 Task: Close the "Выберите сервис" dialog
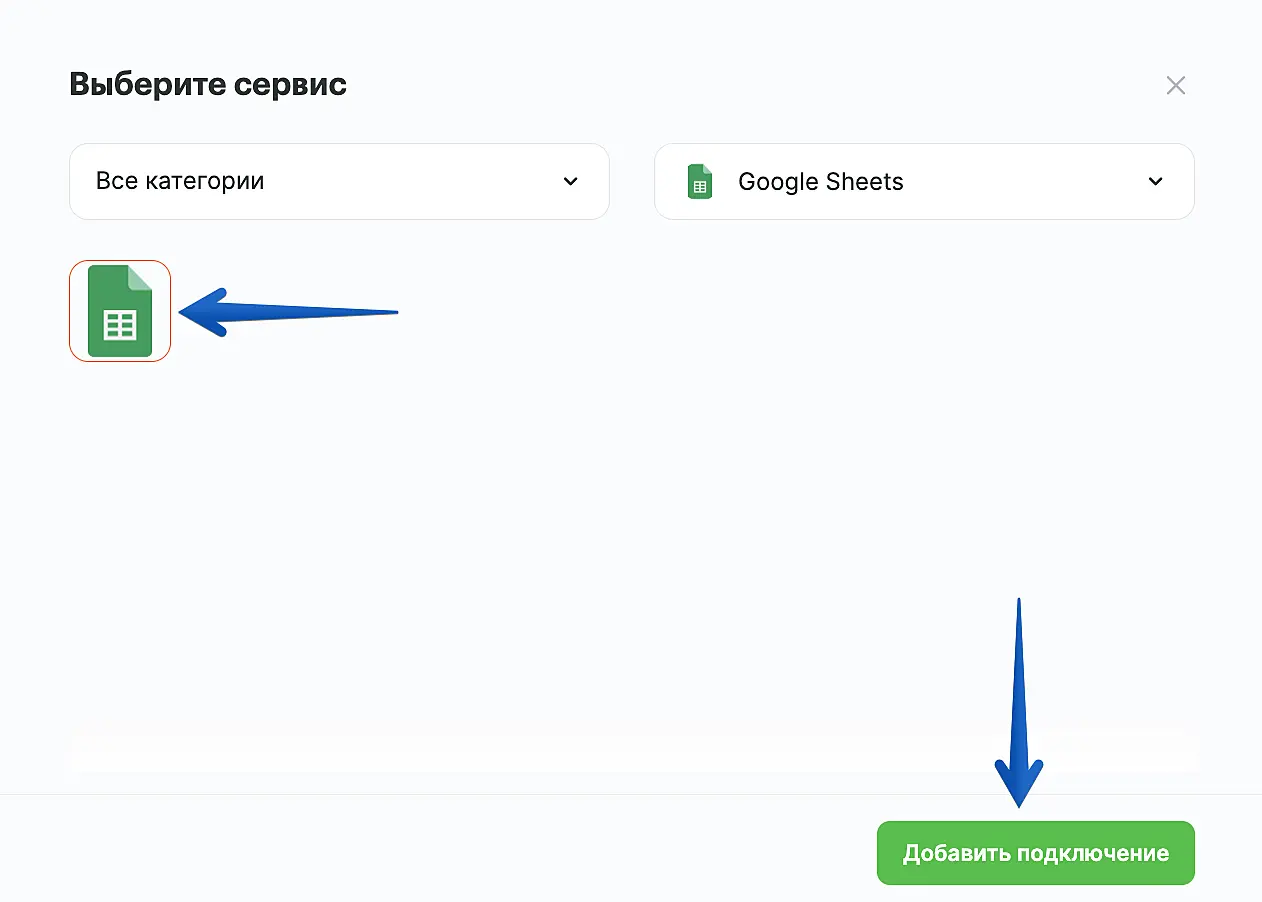click(x=1175, y=85)
